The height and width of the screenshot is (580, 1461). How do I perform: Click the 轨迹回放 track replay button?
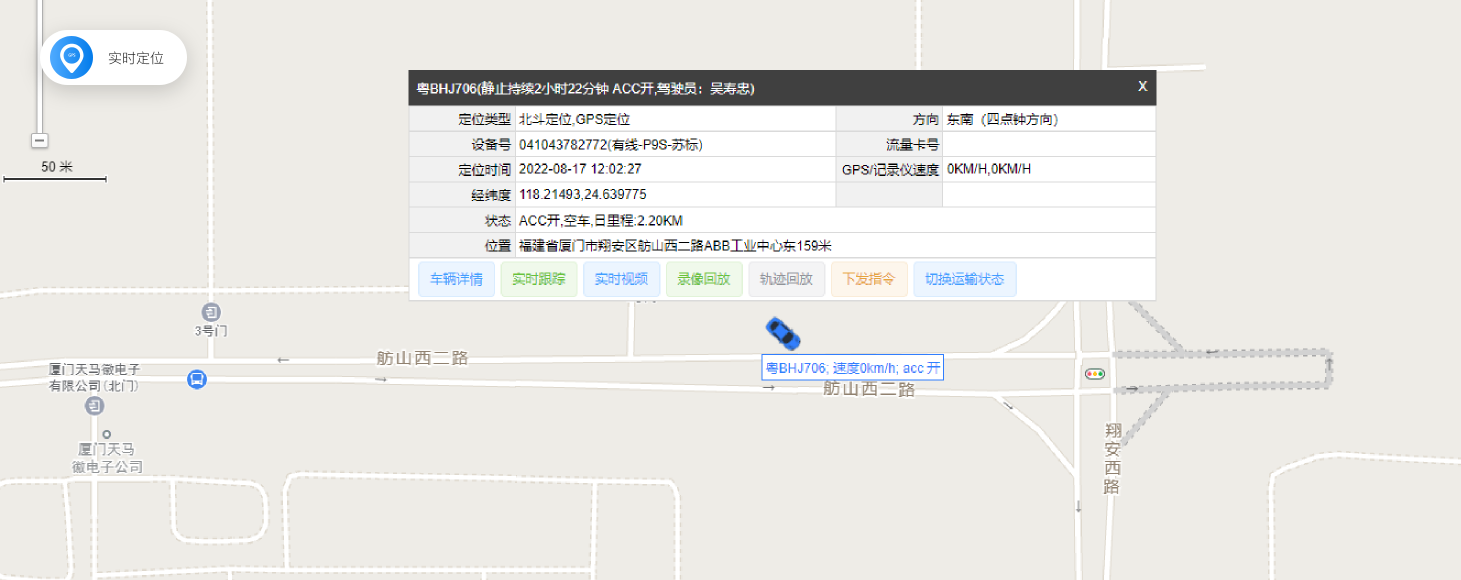coord(785,280)
